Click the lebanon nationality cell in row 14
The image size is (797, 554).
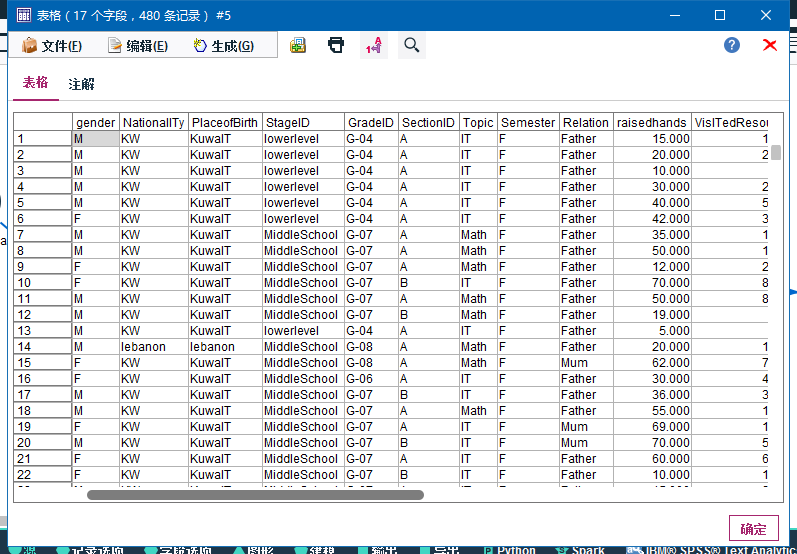tap(154, 347)
